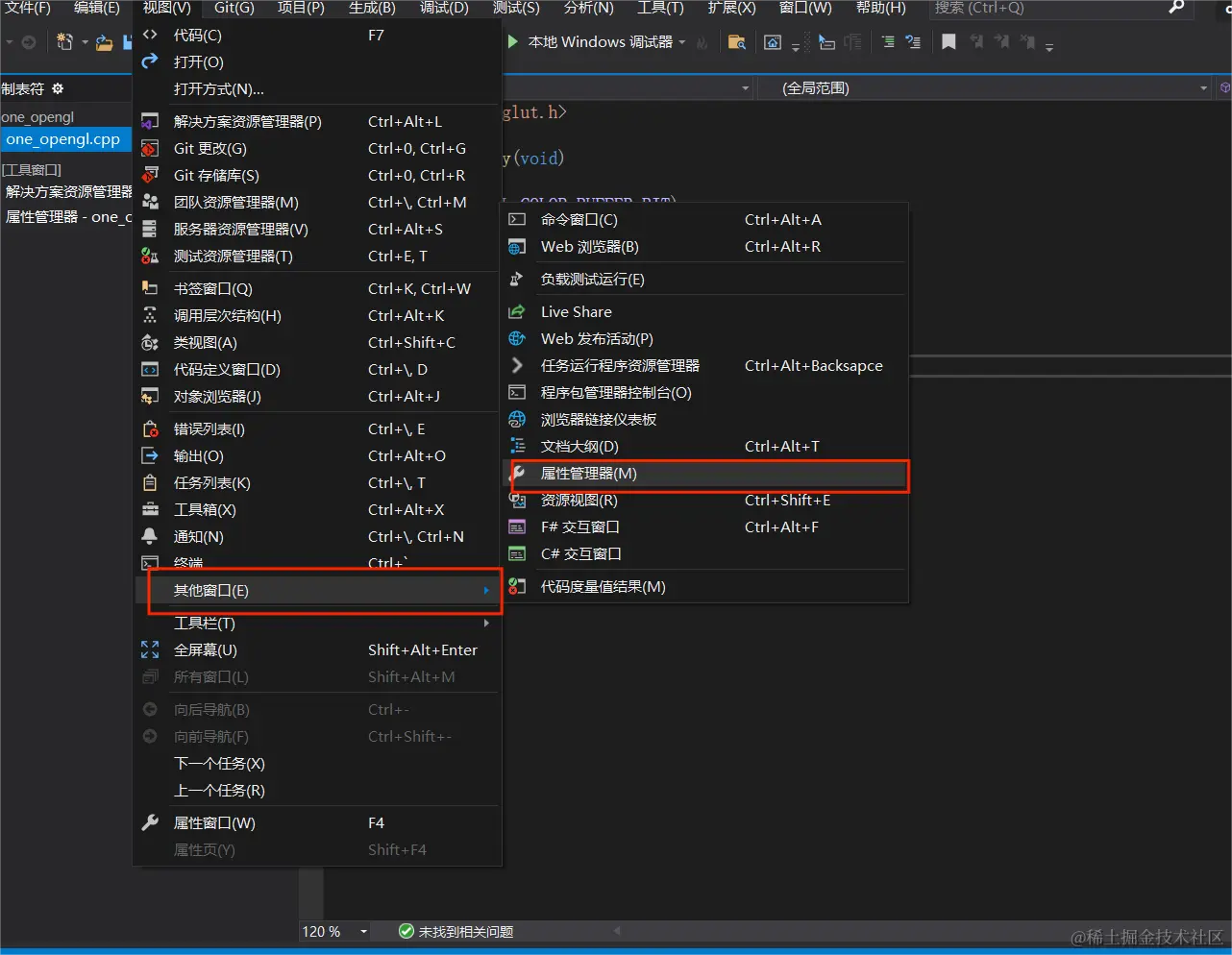The height and width of the screenshot is (955, 1232).
Task: Open 测试资源管理器(T) entry
Action: click(x=318, y=257)
